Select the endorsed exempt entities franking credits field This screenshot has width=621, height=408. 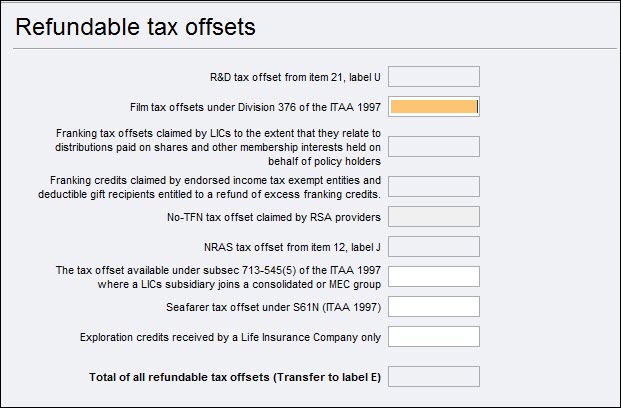pos(434,186)
